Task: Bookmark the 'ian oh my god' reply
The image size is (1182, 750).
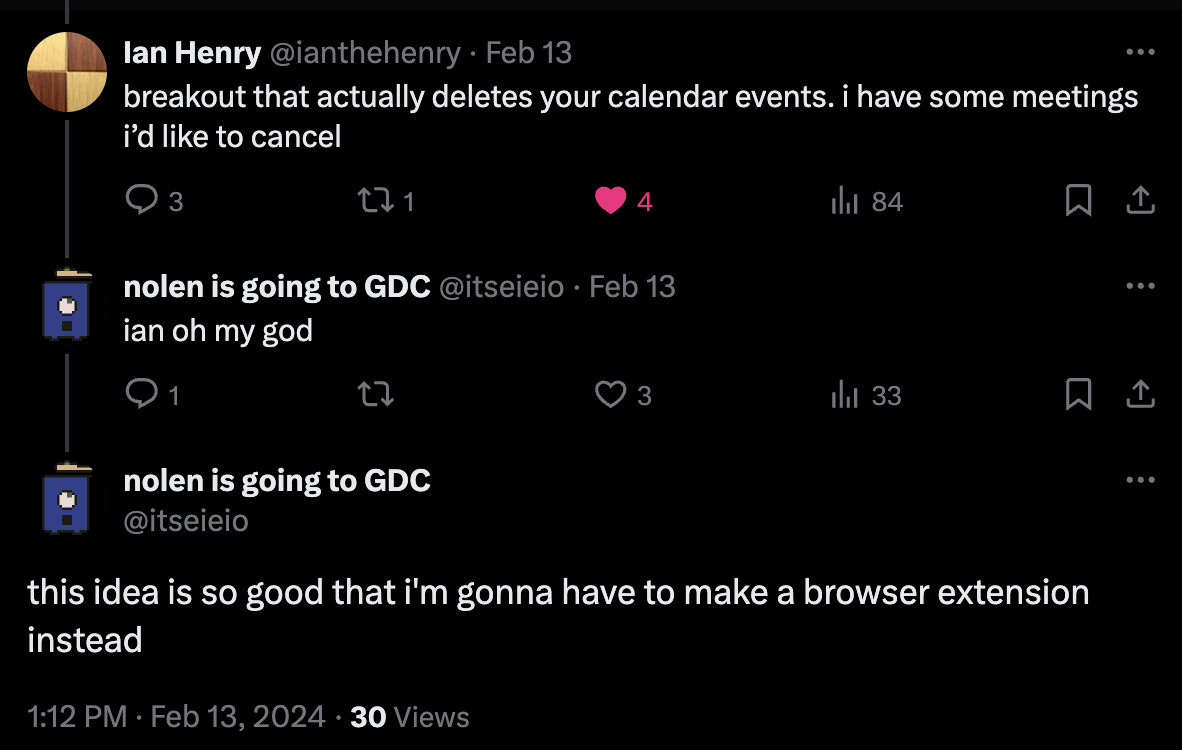Action: point(1078,395)
